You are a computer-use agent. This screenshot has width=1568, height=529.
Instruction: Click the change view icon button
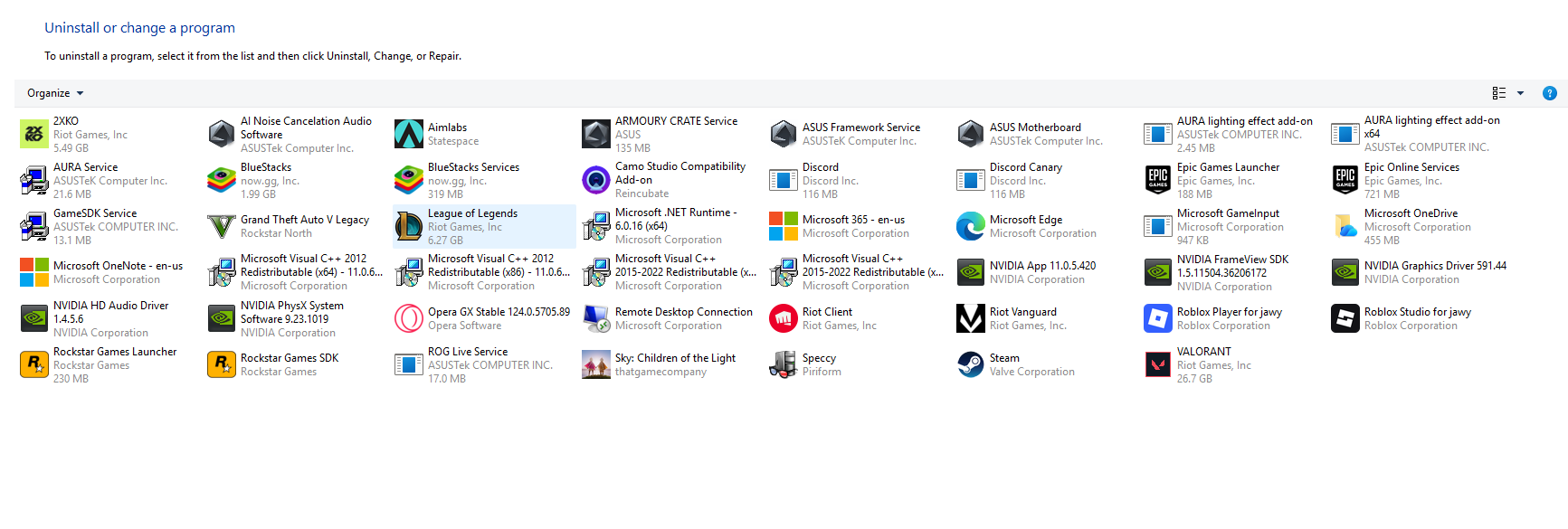(1499, 93)
